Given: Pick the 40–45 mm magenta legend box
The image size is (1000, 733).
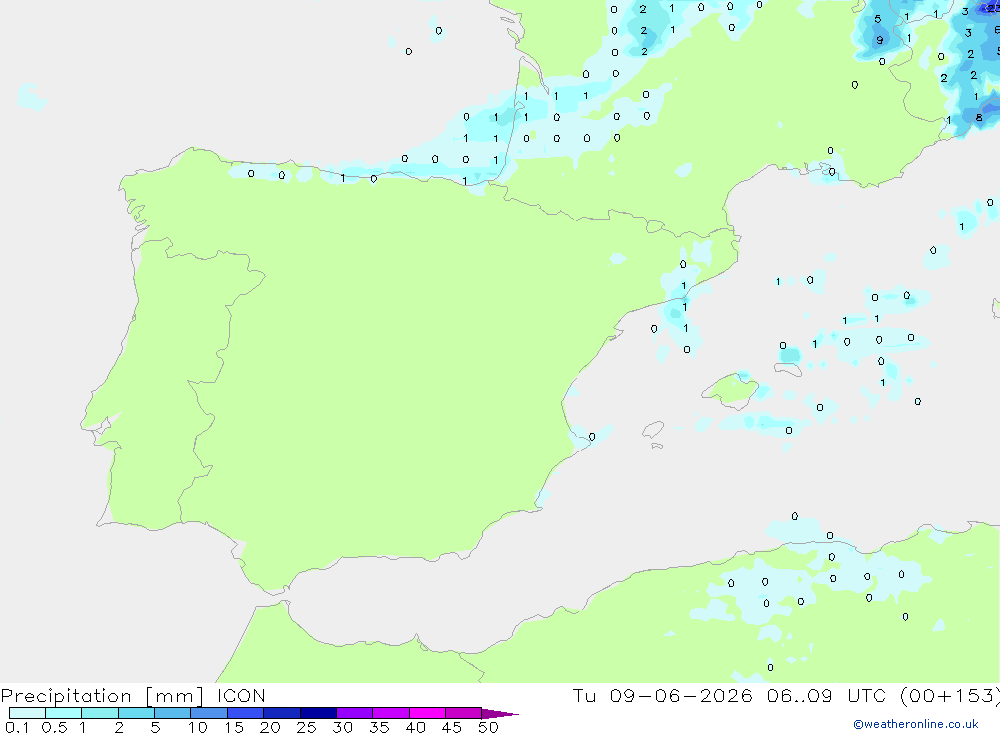Looking at the screenshot, I should coord(427,713).
